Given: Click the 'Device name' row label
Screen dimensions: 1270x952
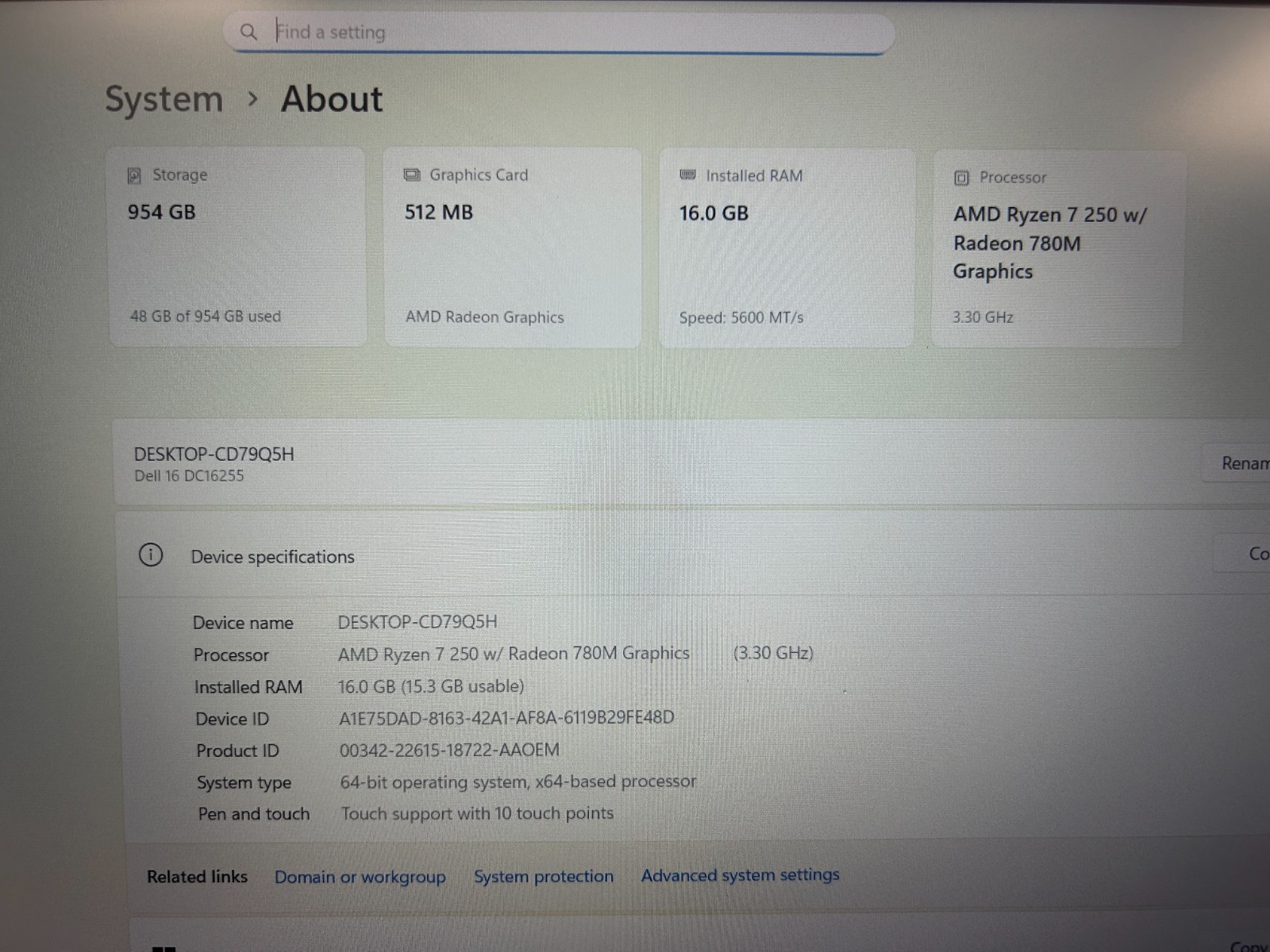Looking at the screenshot, I should pos(243,623).
